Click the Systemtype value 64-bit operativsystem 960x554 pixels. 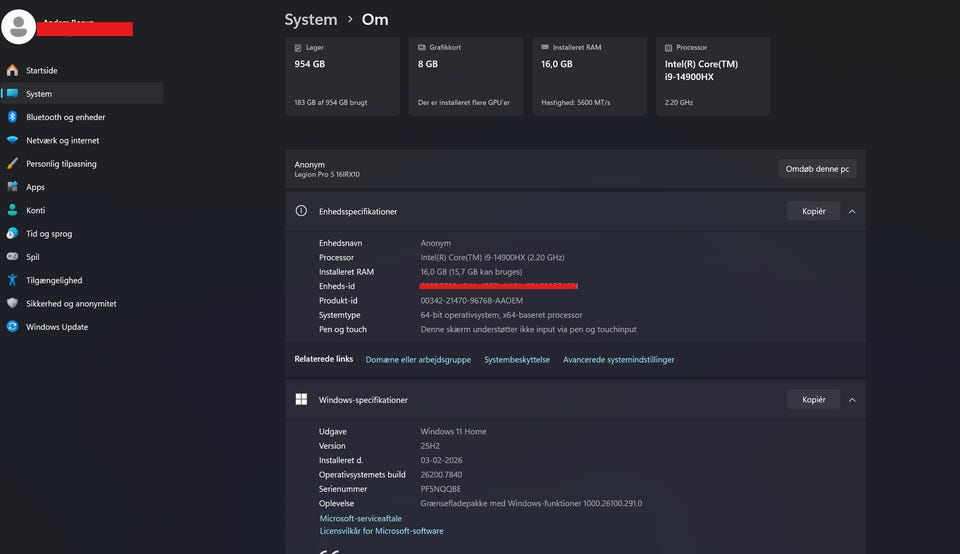[501, 315]
